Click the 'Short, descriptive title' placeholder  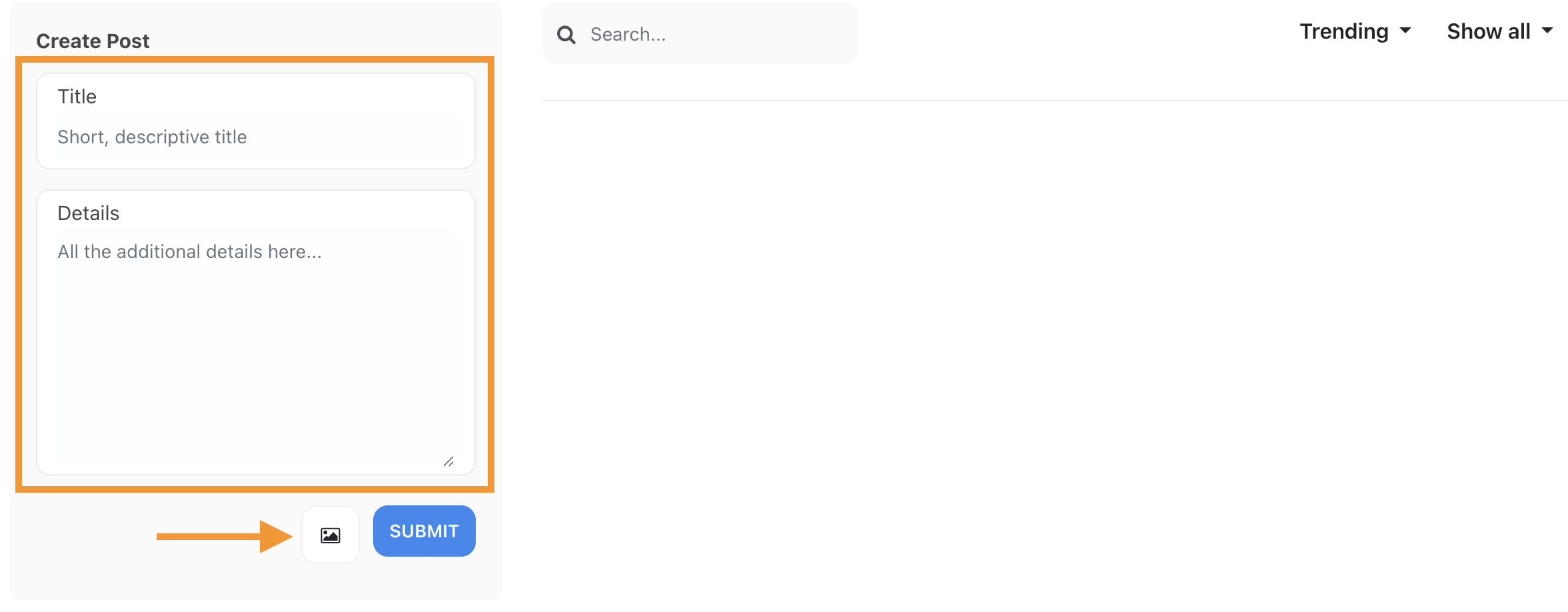click(152, 137)
